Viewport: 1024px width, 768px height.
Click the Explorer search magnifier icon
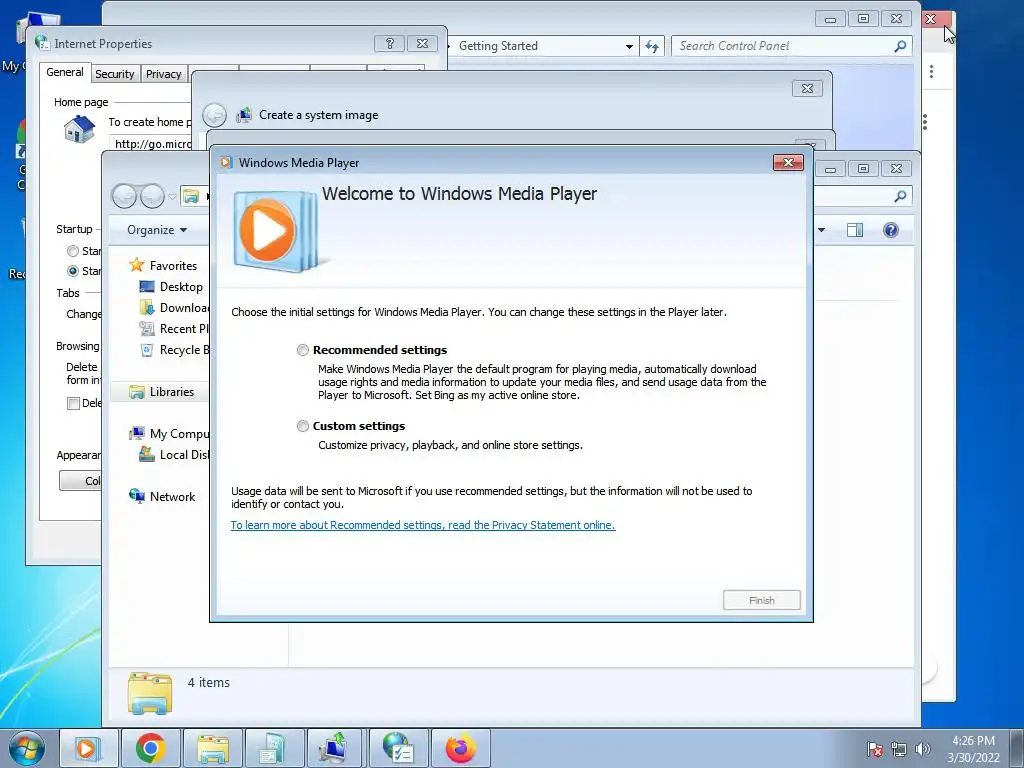(x=900, y=196)
